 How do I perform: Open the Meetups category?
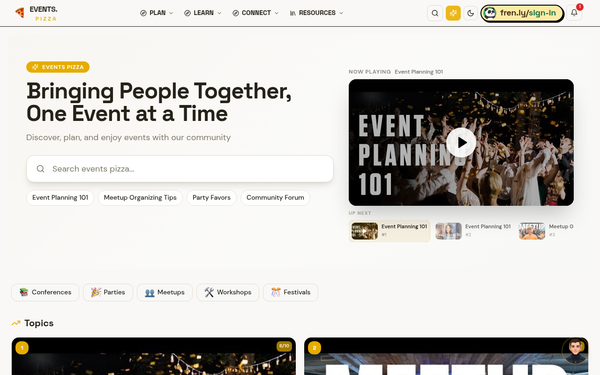[x=165, y=292]
